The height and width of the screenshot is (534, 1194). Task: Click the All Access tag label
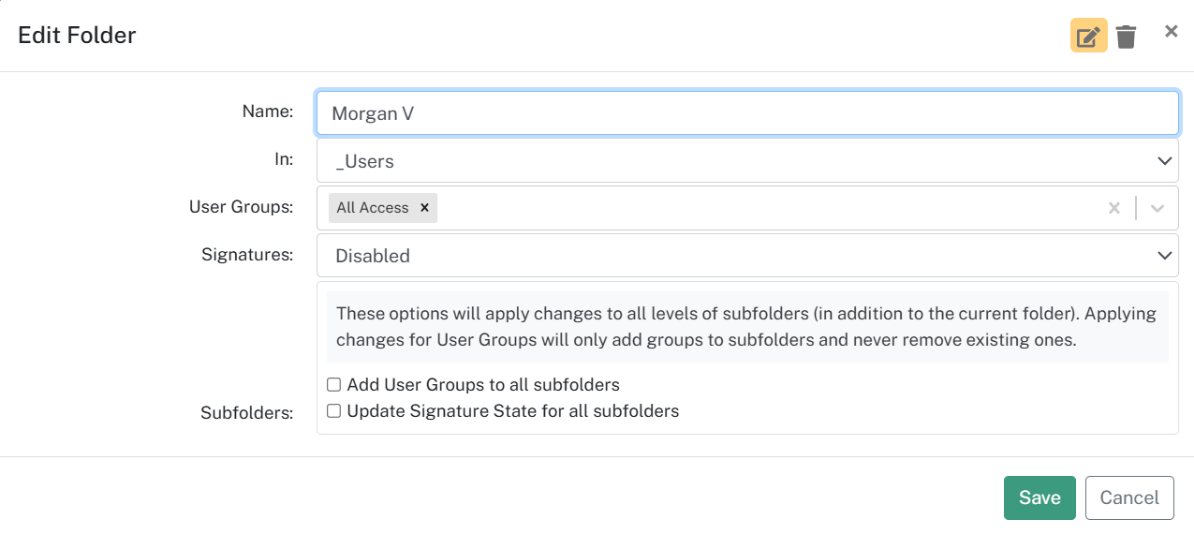click(372, 208)
